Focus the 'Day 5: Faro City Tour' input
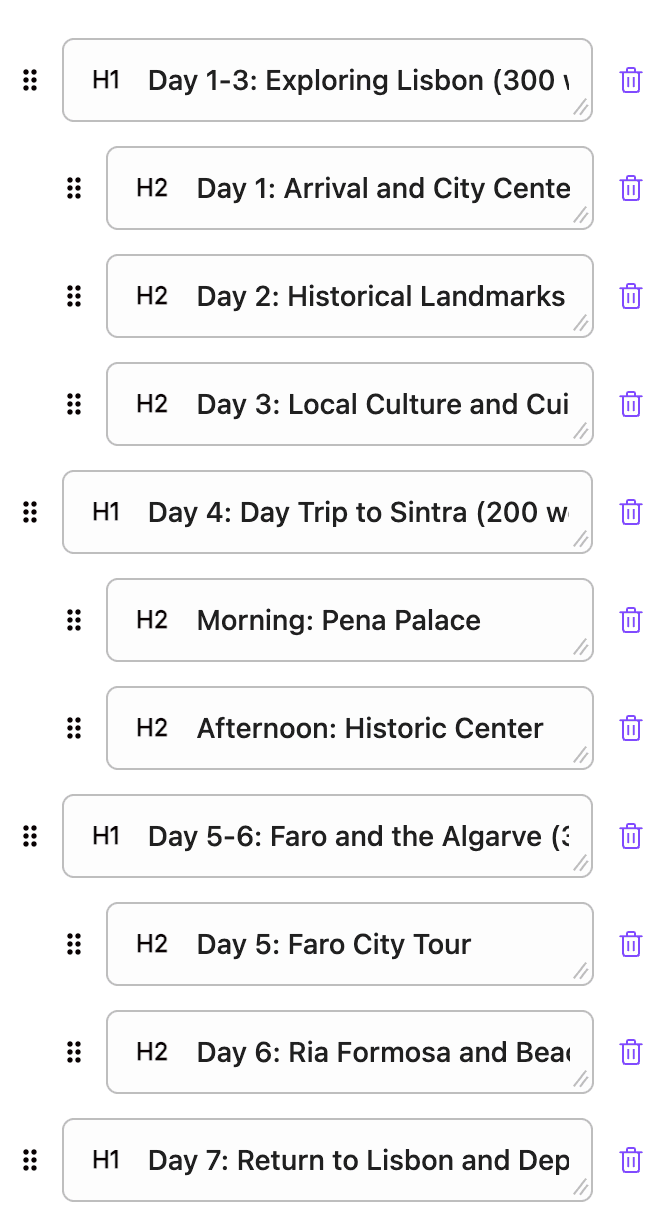 (380, 945)
